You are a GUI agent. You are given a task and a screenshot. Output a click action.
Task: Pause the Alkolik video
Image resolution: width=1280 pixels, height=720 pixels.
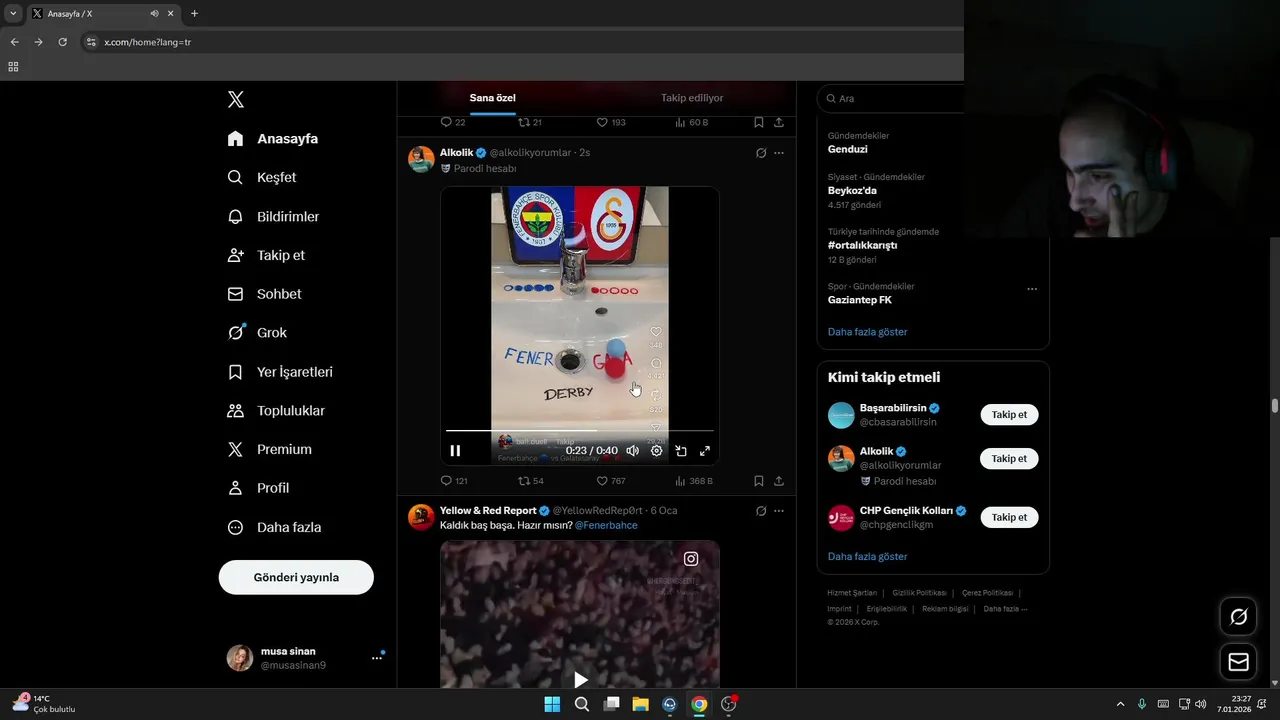click(x=455, y=451)
